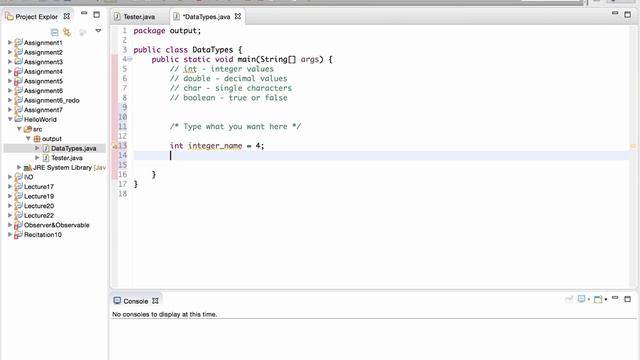Click line number 18 in the gutter
Image resolution: width=640 pixels, height=360 pixels.
click(x=122, y=194)
